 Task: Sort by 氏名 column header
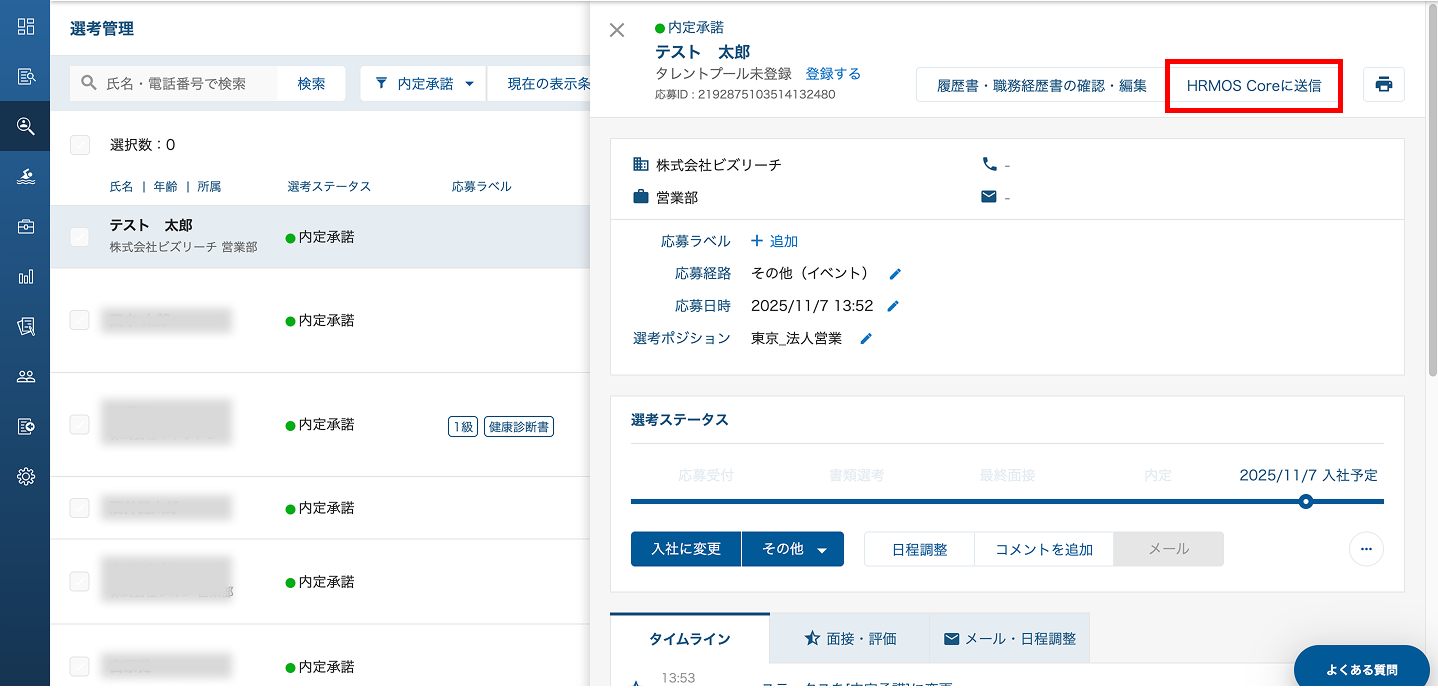121,187
